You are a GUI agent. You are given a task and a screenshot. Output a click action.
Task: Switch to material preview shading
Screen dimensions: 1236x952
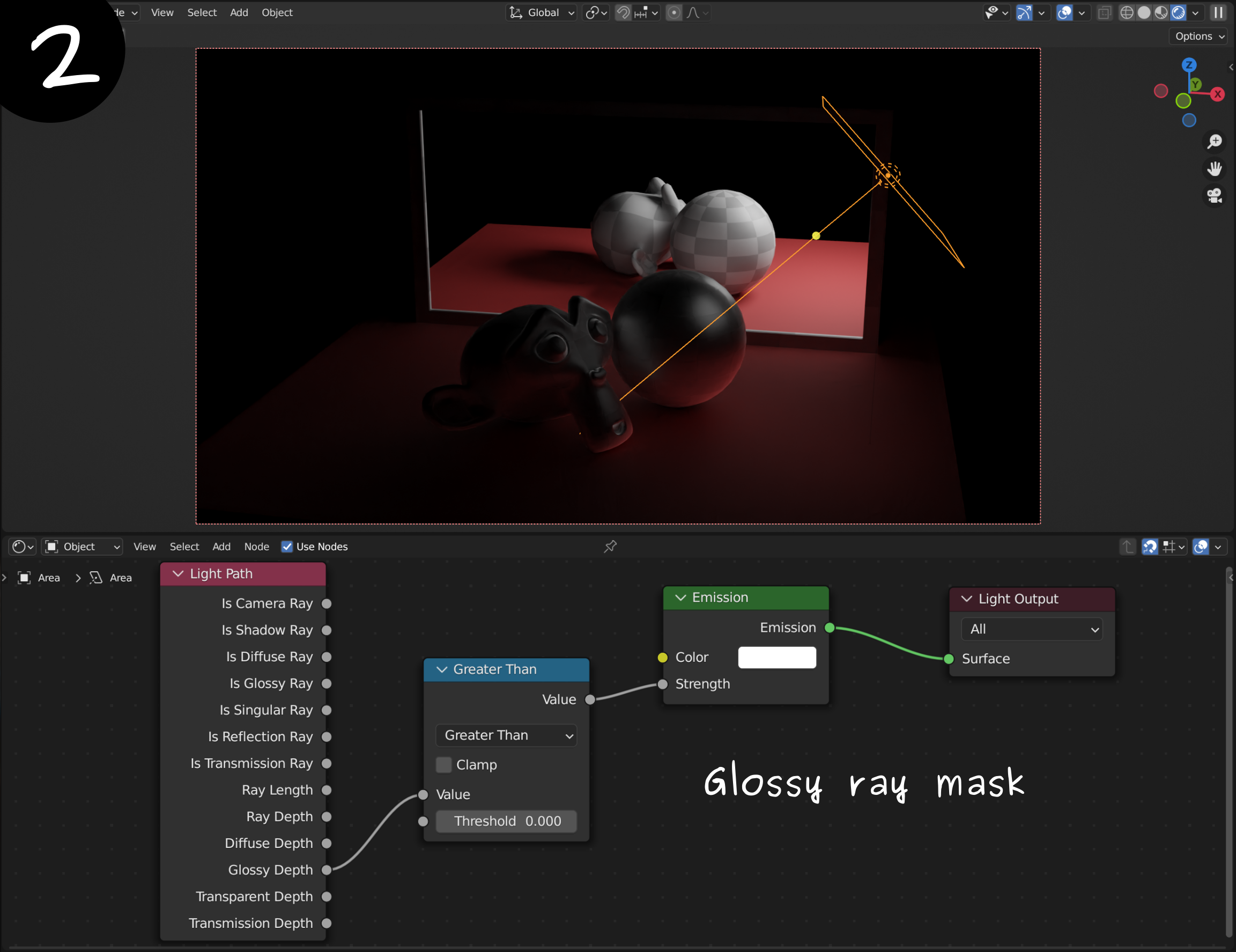click(x=1161, y=12)
